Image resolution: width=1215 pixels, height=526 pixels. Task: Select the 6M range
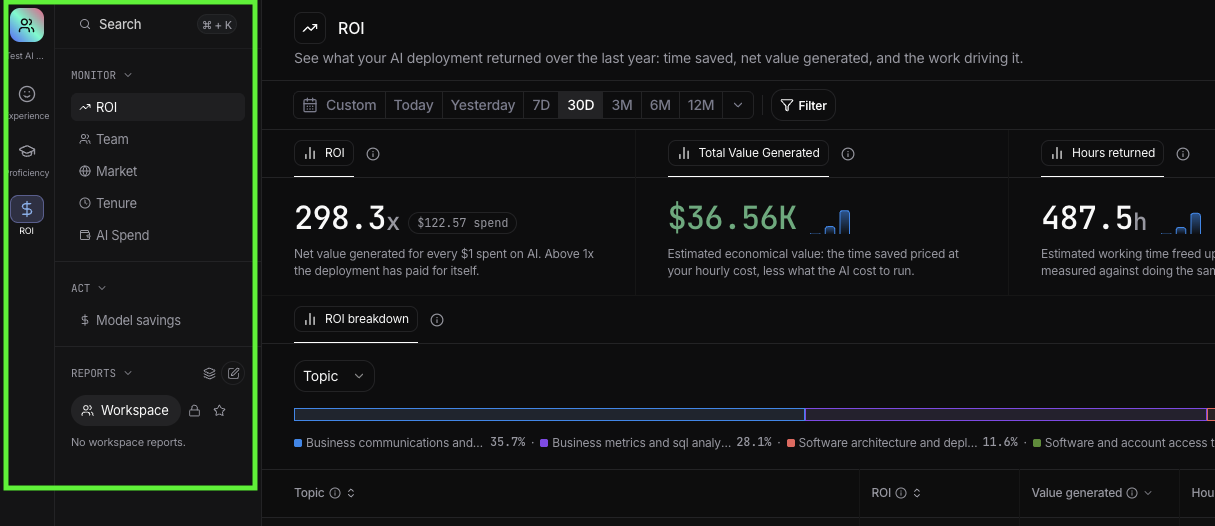pyautogui.click(x=660, y=105)
